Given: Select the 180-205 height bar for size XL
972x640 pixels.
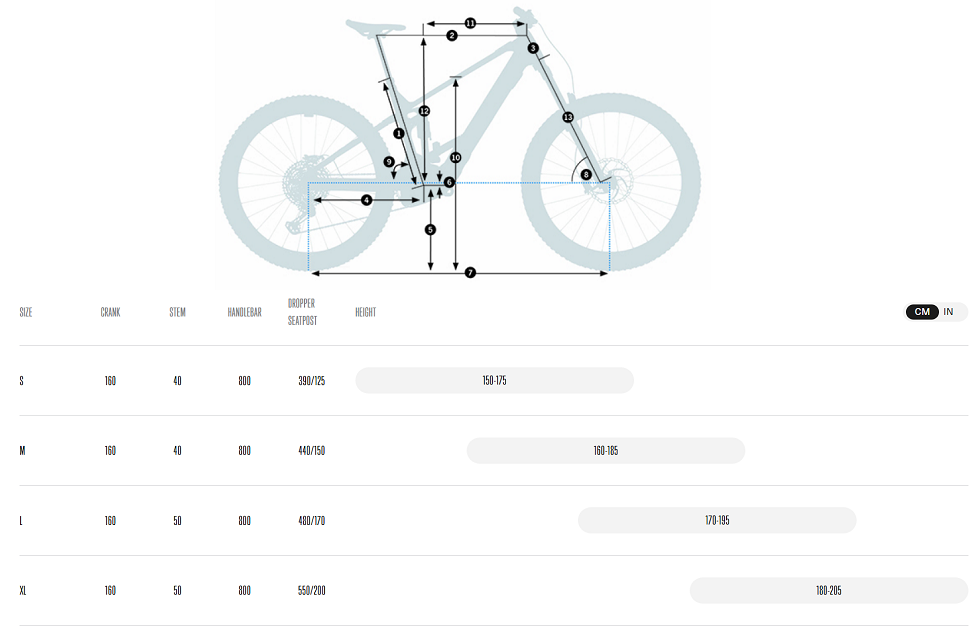Looking at the screenshot, I should 829,590.
